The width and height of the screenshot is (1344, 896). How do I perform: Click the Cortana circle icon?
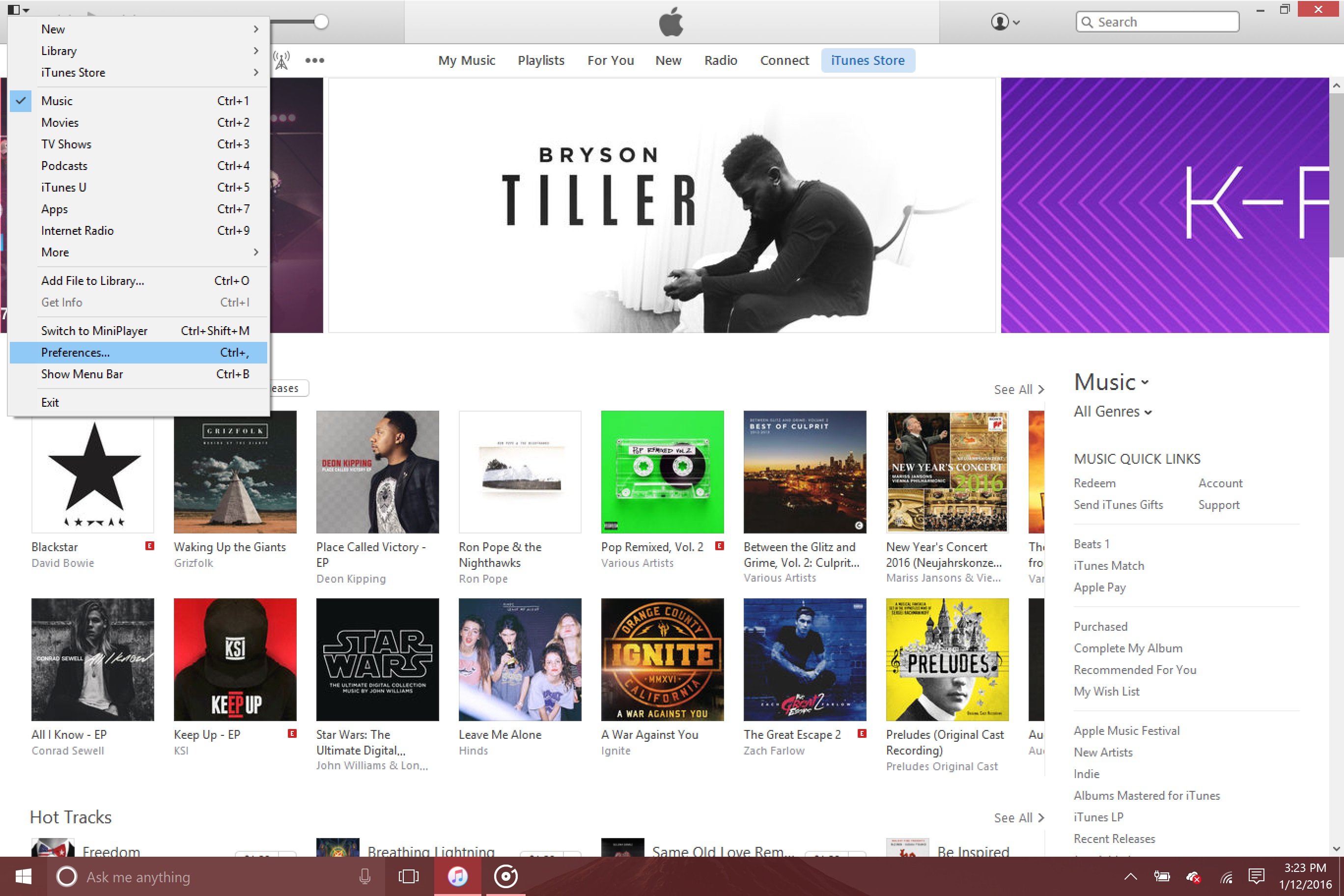(x=67, y=876)
